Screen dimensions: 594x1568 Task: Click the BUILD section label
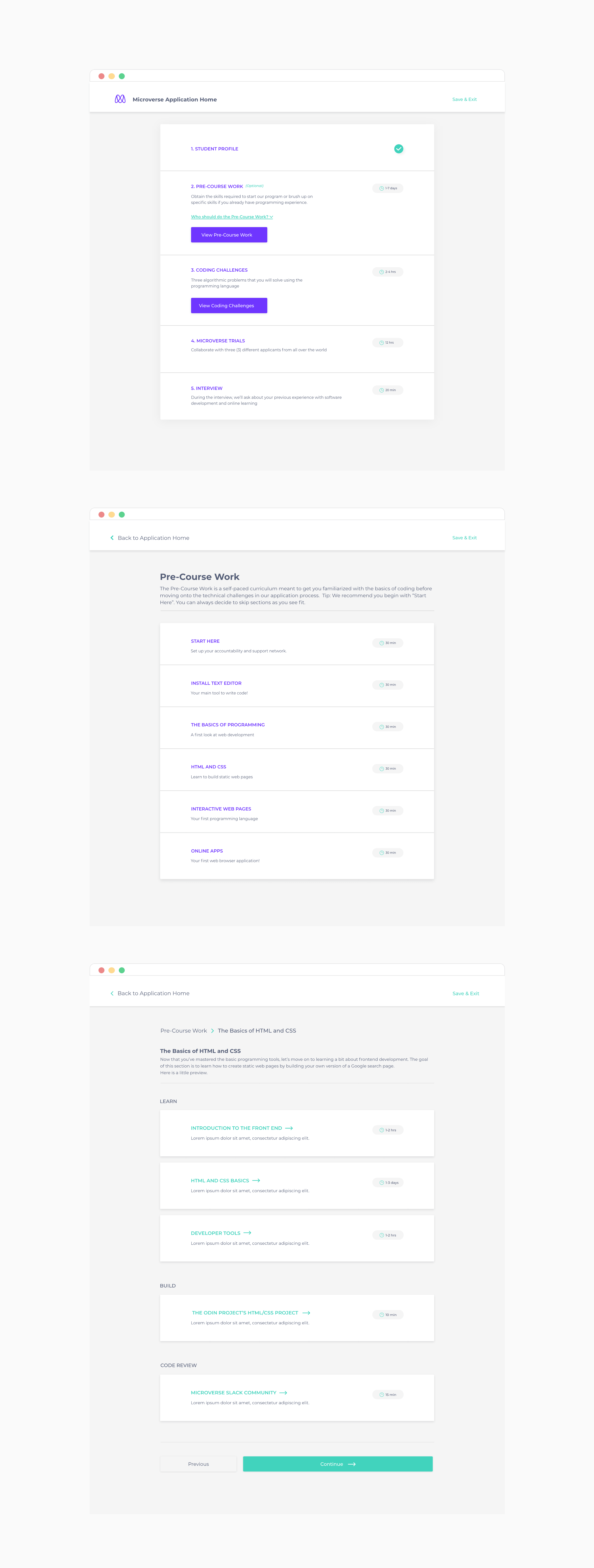coord(168,1285)
